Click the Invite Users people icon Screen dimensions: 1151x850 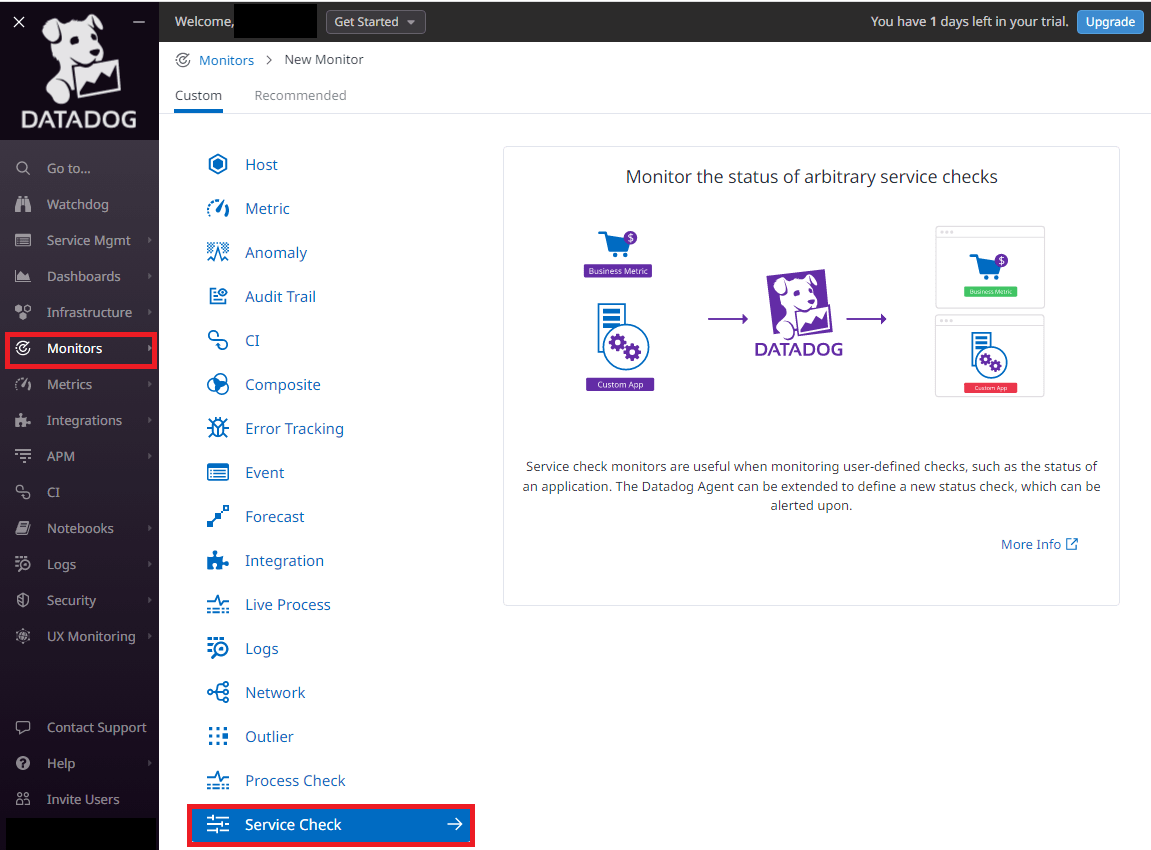coord(23,799)
